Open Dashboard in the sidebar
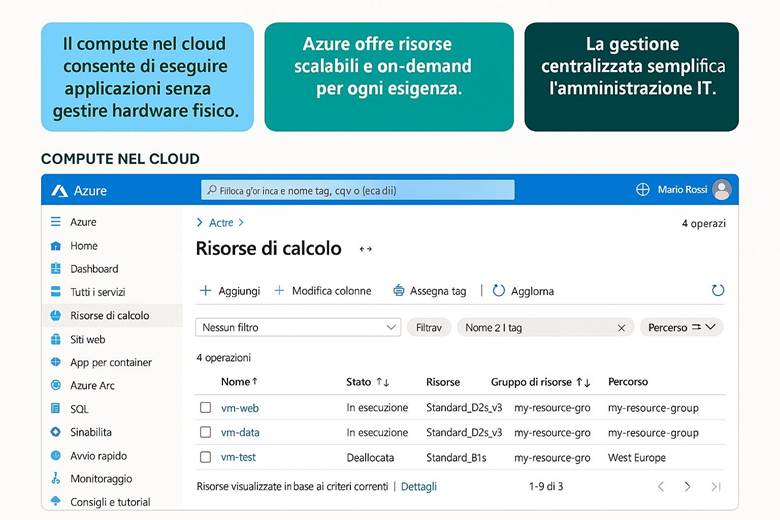 pos(94,269)
